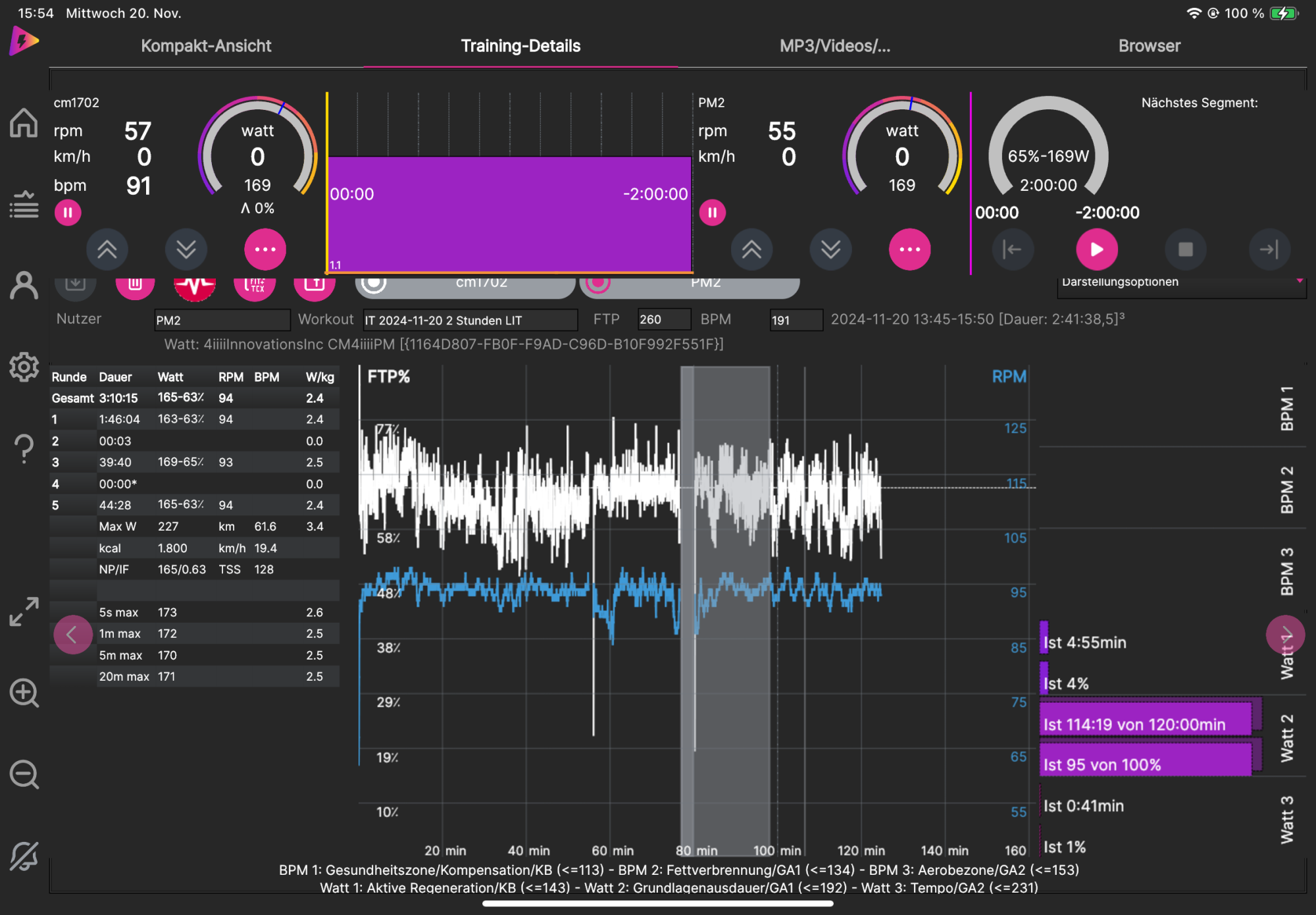
Task: Skip to next segment
Action: 1269,249
